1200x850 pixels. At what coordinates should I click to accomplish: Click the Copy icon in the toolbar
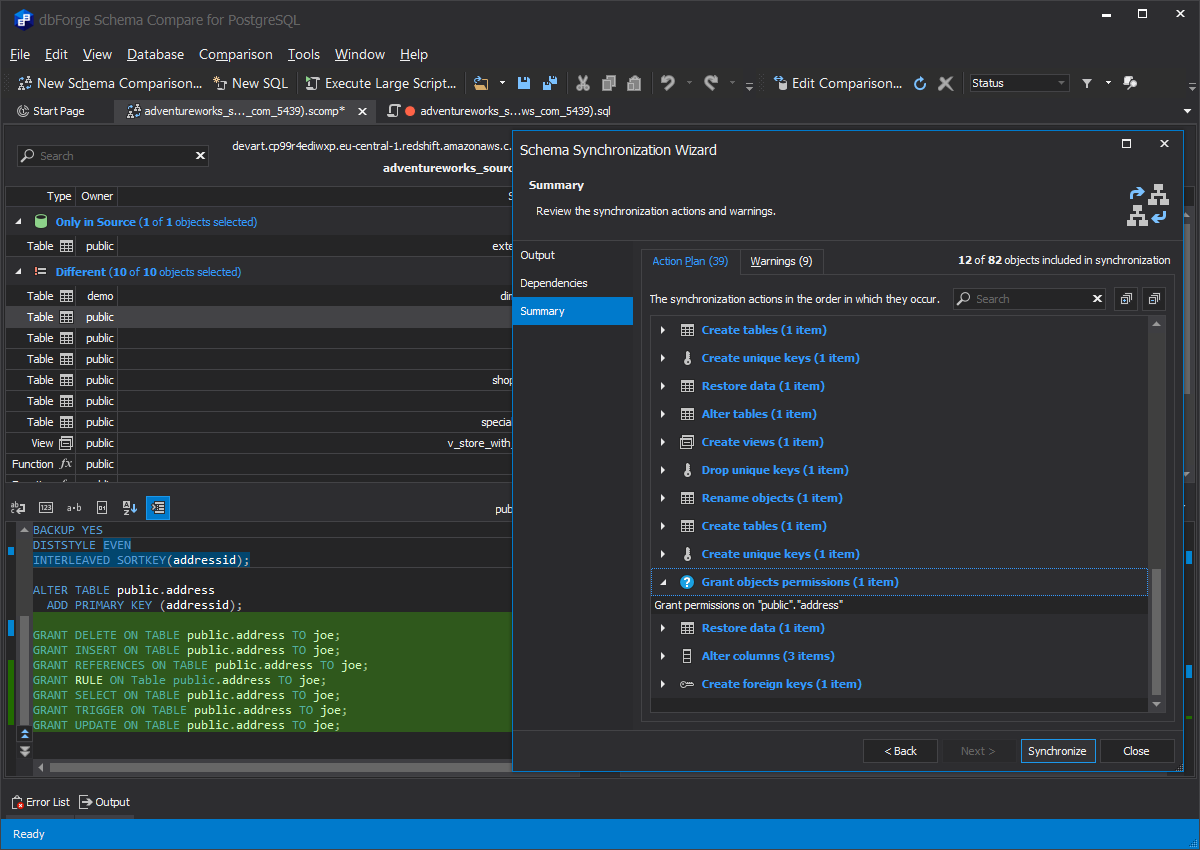coord(608,83)
